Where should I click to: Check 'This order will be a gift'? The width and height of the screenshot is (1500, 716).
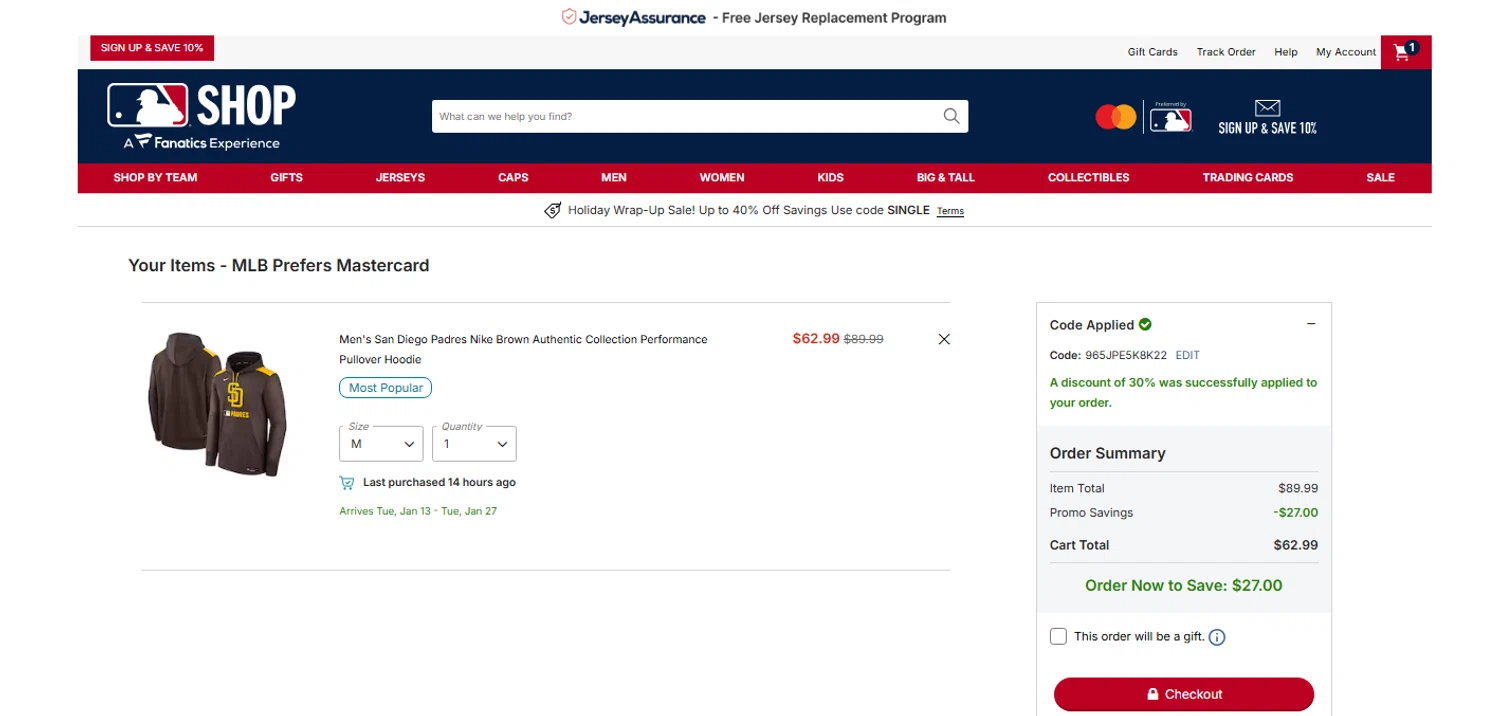(x=1058, y=636)
